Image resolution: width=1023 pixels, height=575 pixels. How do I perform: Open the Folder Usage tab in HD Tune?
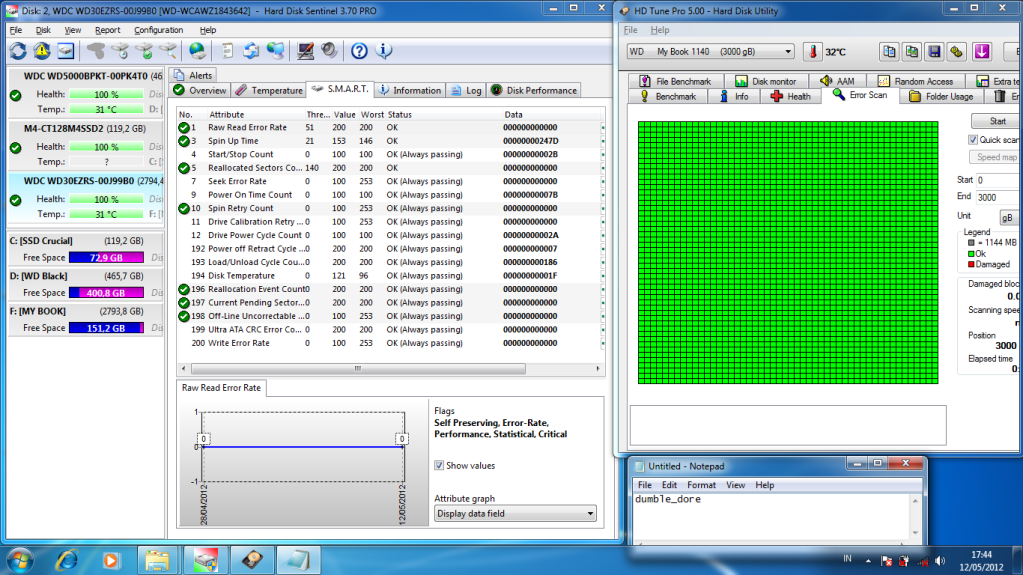tap(941, 96)
